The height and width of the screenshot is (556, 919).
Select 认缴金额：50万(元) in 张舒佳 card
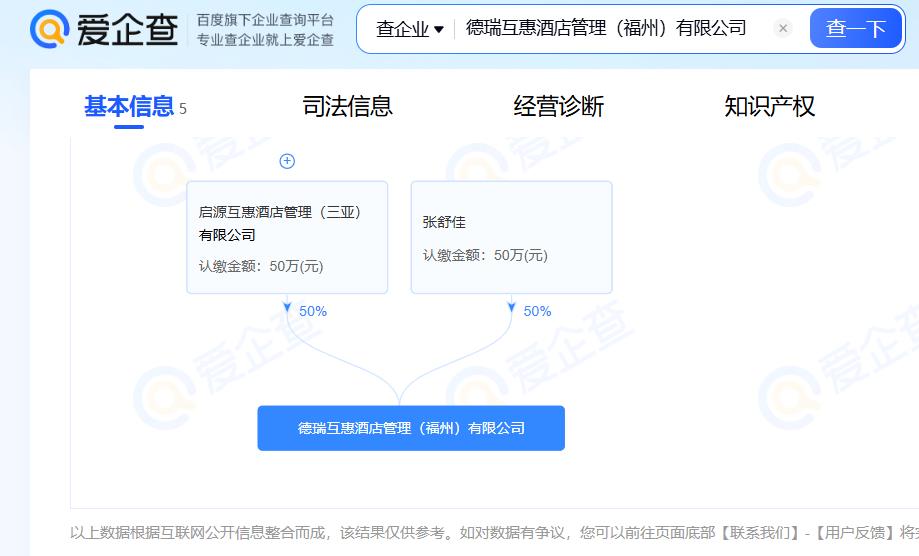pyautogui.click(x=485, y=255)
